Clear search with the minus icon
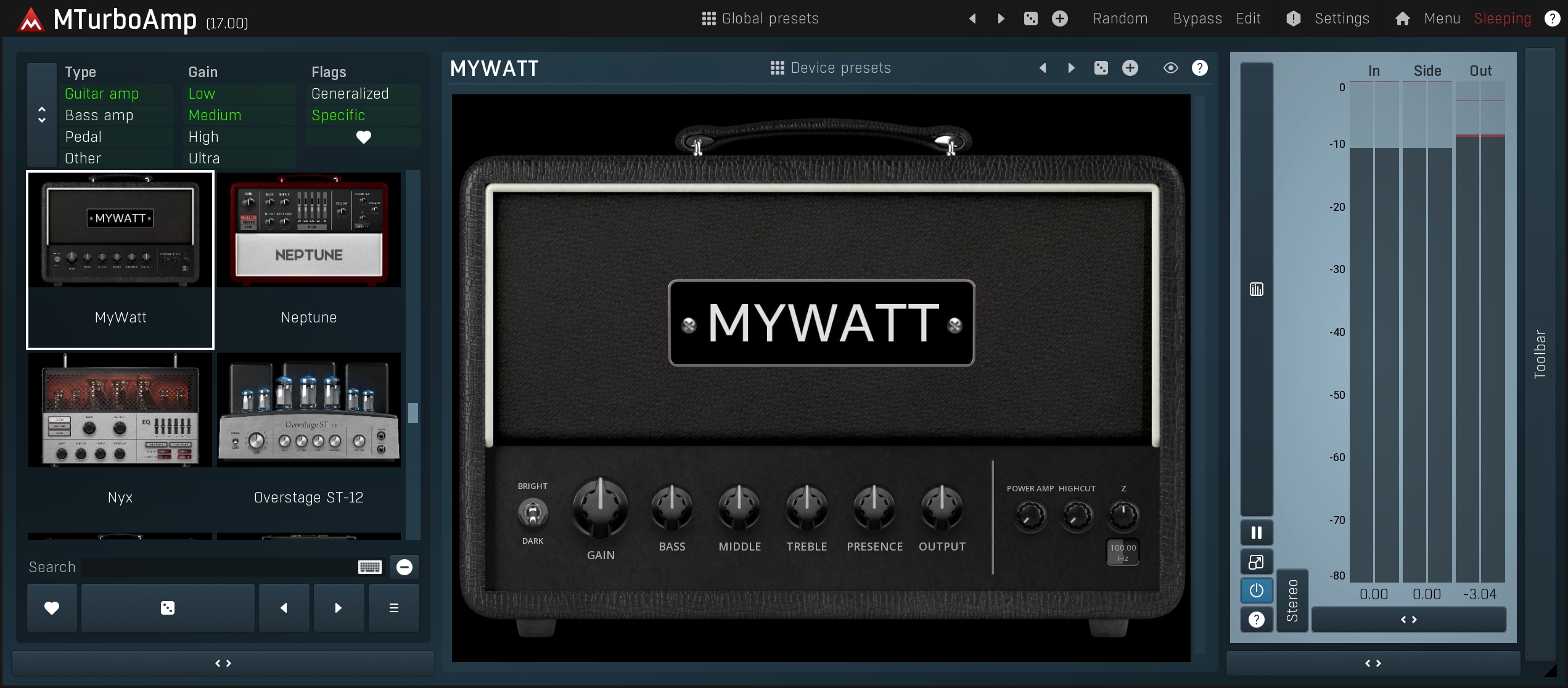The width and height of the screenshot is (1568, 688). (x=404, y=567)
